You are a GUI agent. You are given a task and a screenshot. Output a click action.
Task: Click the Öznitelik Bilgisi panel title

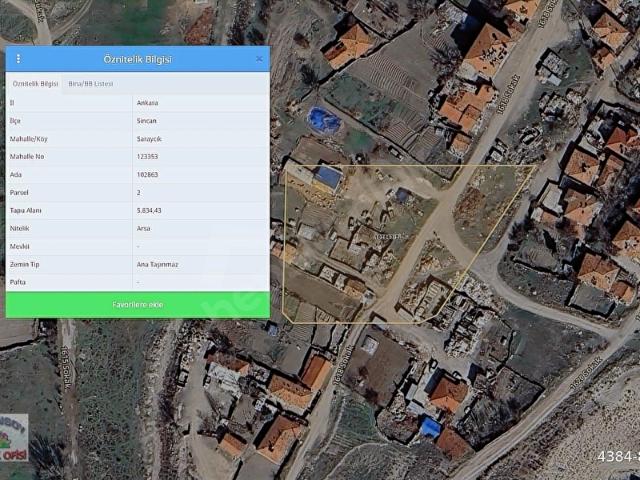(x=138, y=59)
